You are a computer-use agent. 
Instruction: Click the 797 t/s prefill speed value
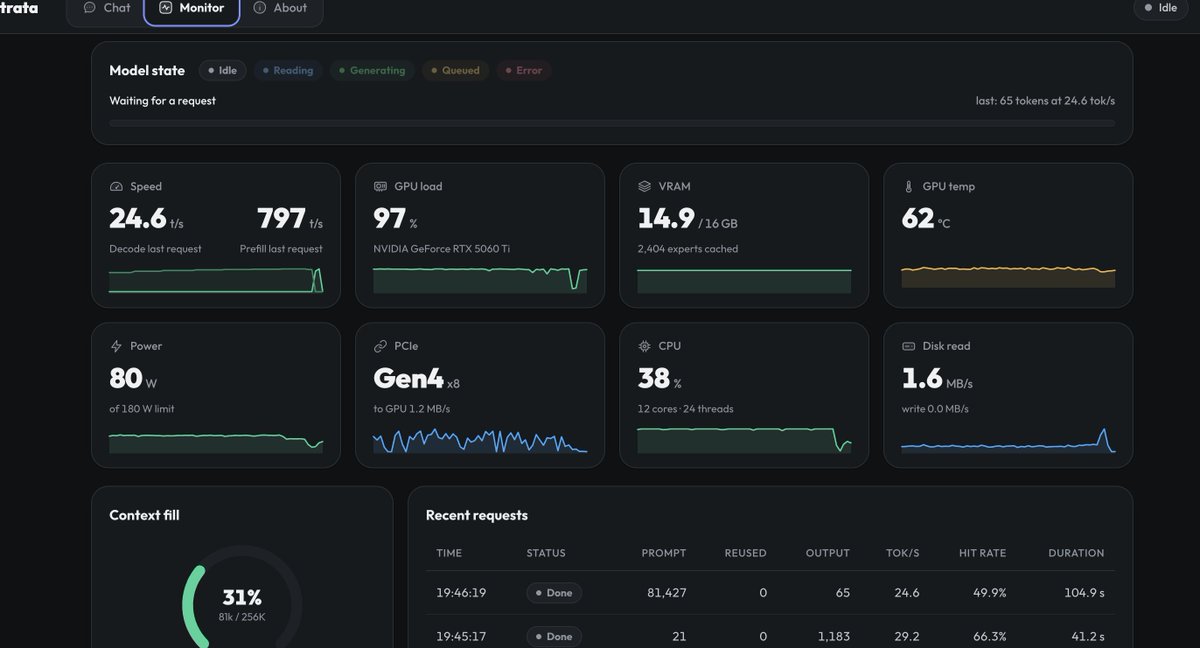[x=290, y=218]
